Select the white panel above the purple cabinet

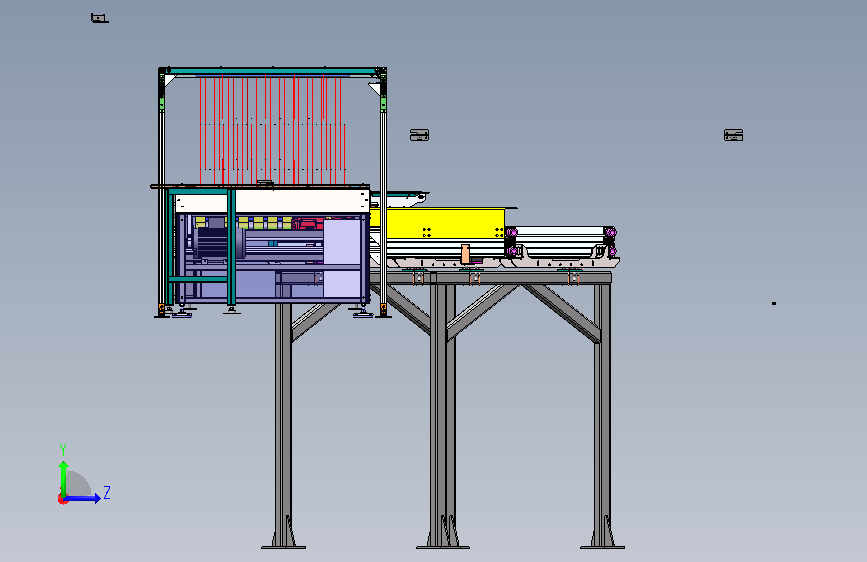click(x=271, y=202)
